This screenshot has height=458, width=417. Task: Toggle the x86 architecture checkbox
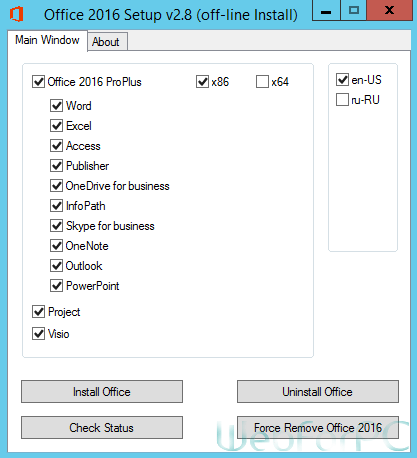(203, 82)
